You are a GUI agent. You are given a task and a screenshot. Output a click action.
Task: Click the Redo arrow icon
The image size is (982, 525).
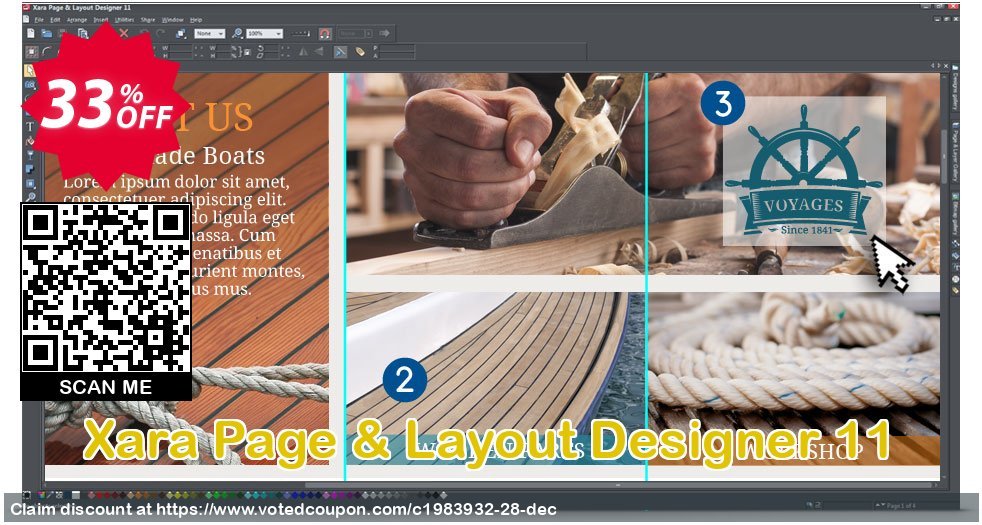[x=160, y=33]
